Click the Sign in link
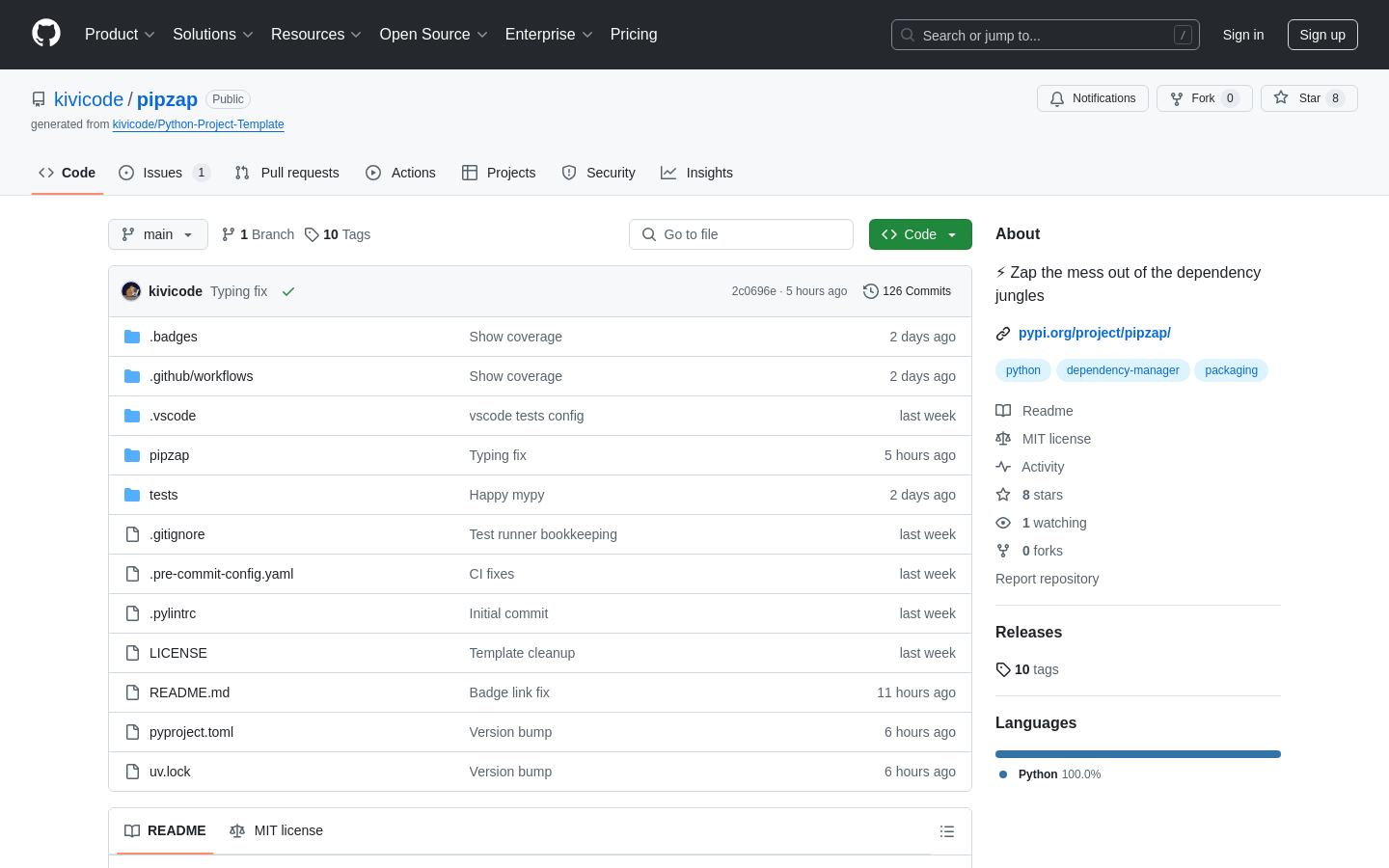The width and height of the screenshot is (1389, 868). (1243, 35)
